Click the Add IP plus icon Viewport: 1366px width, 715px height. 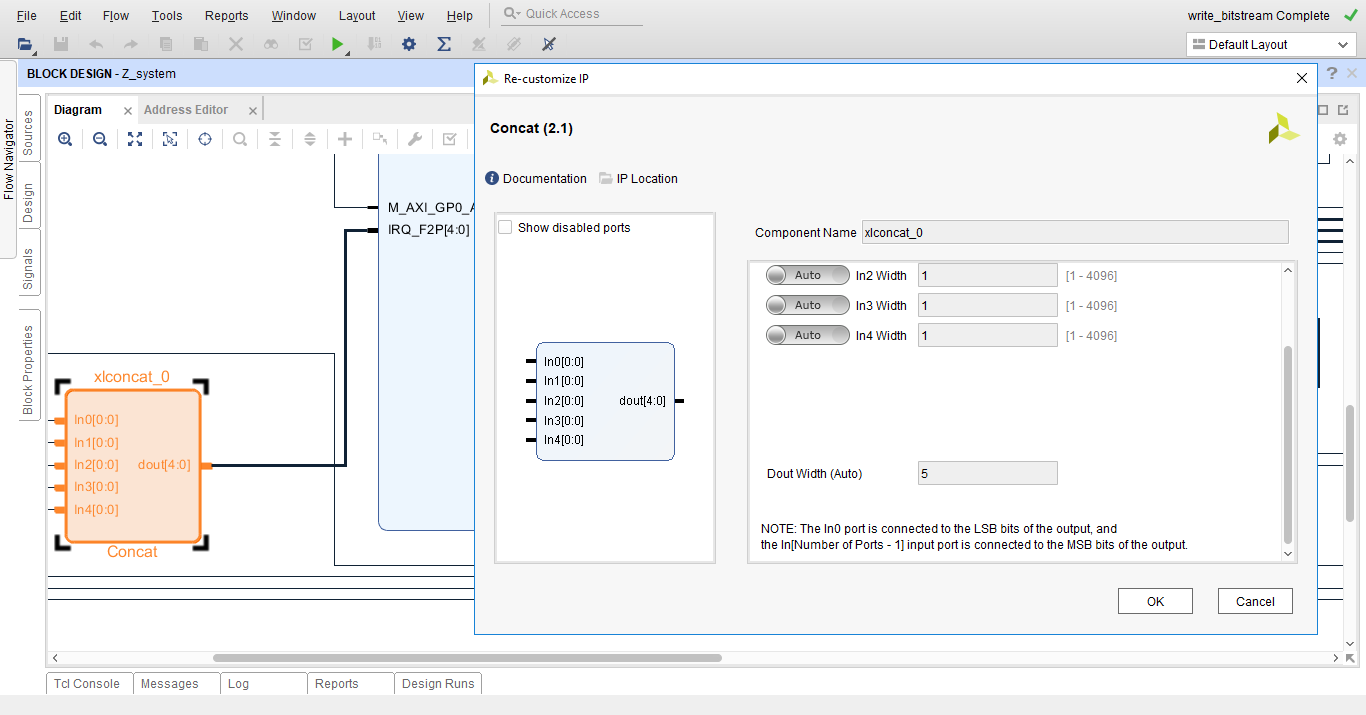point(345,139)
